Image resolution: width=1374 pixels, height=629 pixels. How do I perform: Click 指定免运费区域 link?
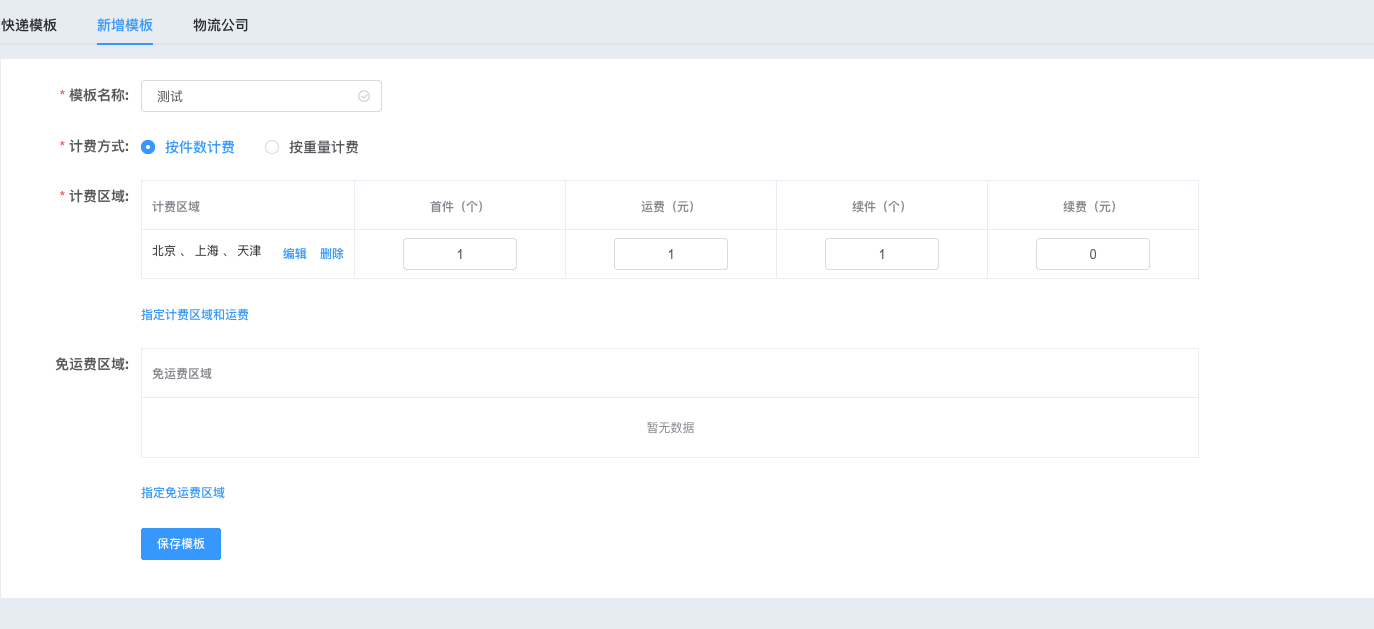(183, 493)
